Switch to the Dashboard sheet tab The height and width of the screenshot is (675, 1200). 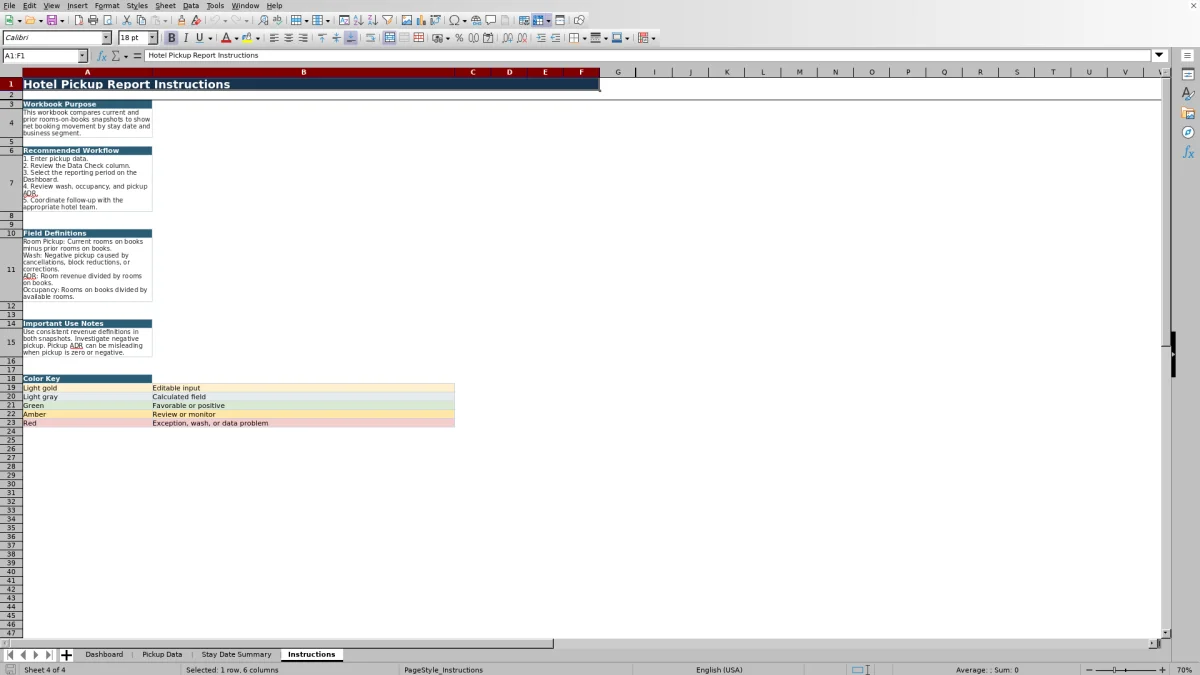pyautogui.click(x=104, y=655)
